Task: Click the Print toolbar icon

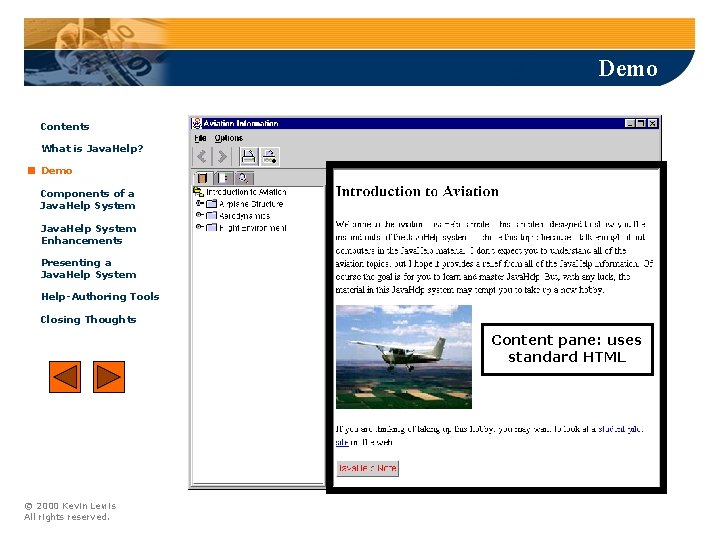Action: [248, 157]
